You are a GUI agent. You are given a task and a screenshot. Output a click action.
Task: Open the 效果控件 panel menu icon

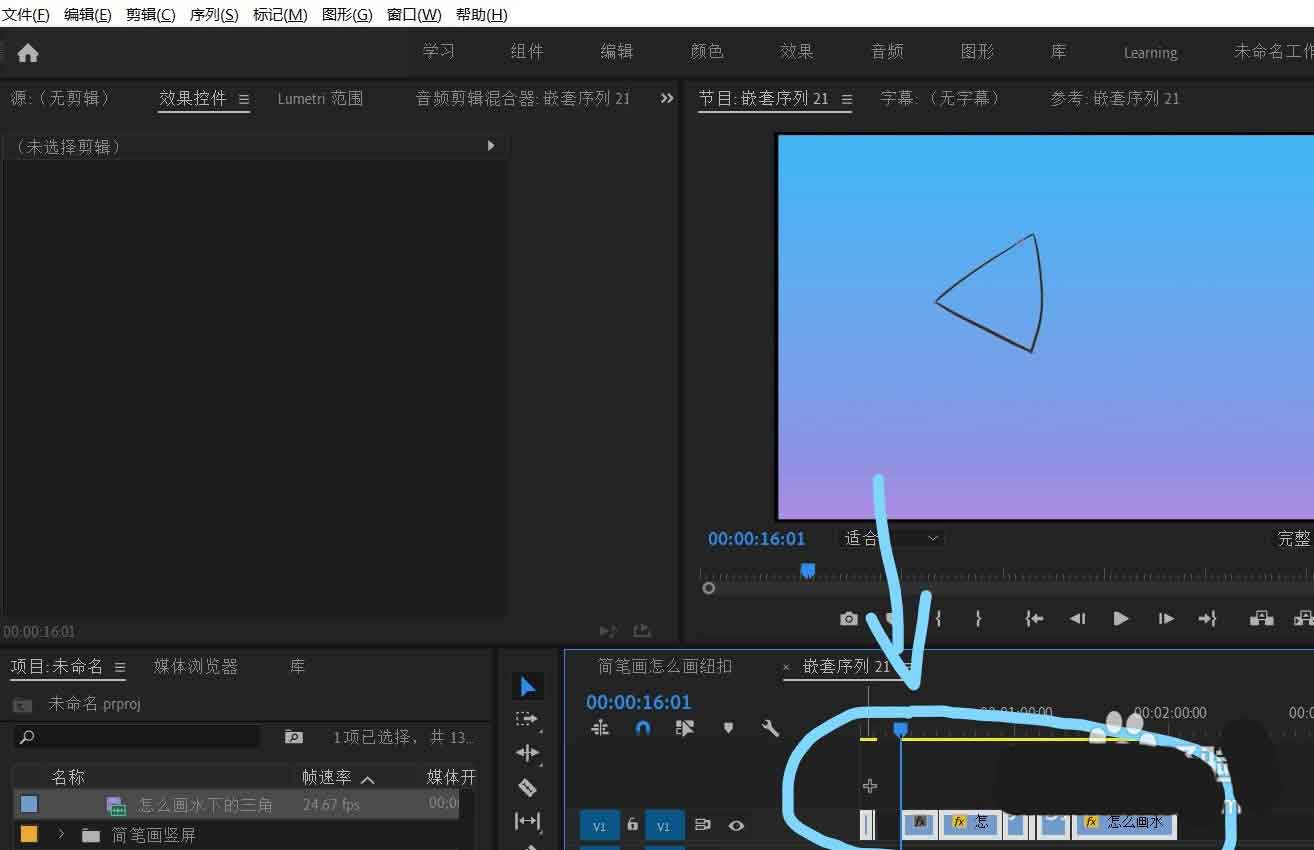point(244,99)
